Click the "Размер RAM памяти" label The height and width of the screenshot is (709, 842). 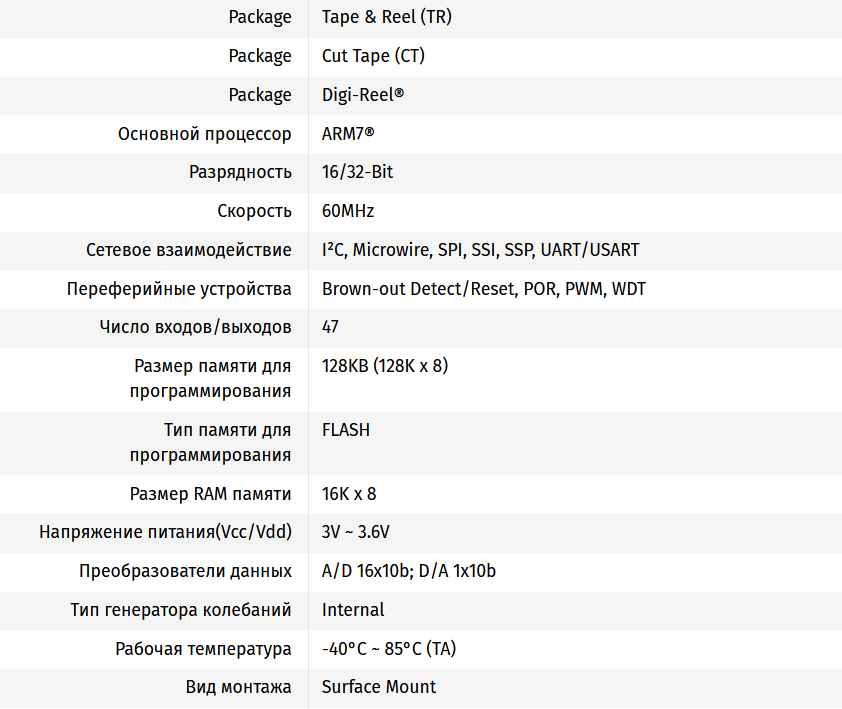point(211,494)
